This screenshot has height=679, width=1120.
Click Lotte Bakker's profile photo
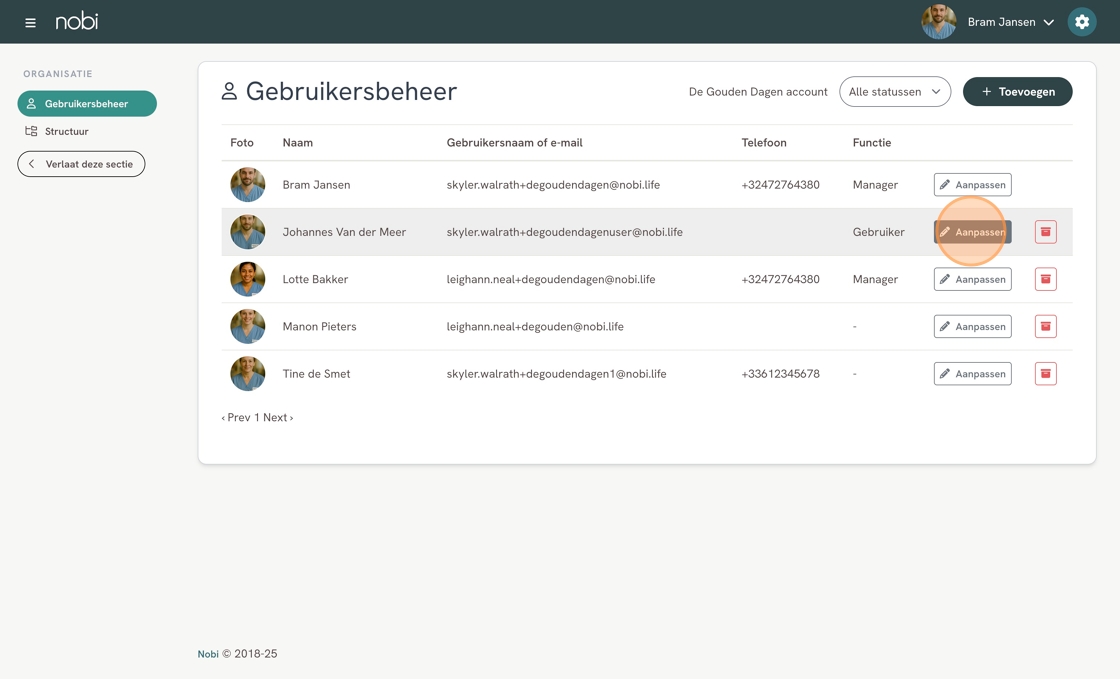[247, 279]
